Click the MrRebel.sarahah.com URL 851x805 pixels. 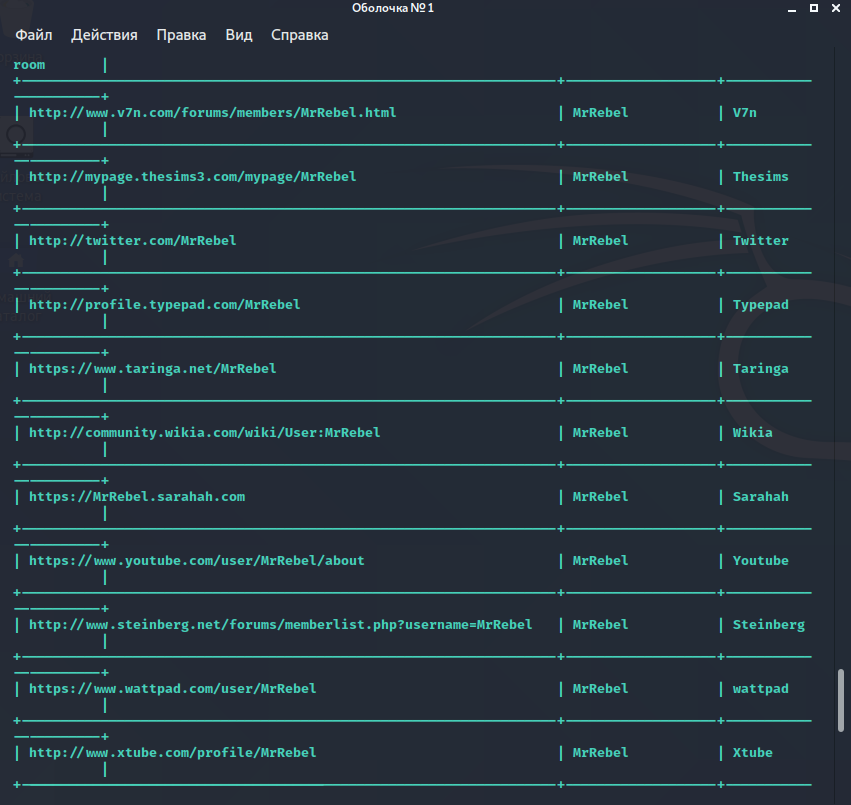point(136,497)
